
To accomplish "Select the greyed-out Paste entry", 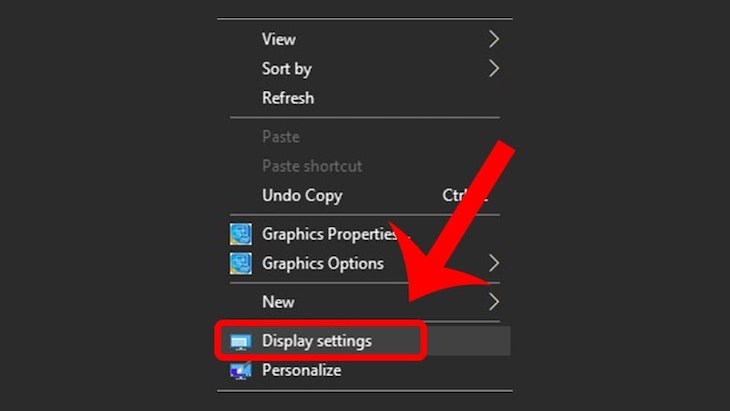I will (x=281, y=136).
